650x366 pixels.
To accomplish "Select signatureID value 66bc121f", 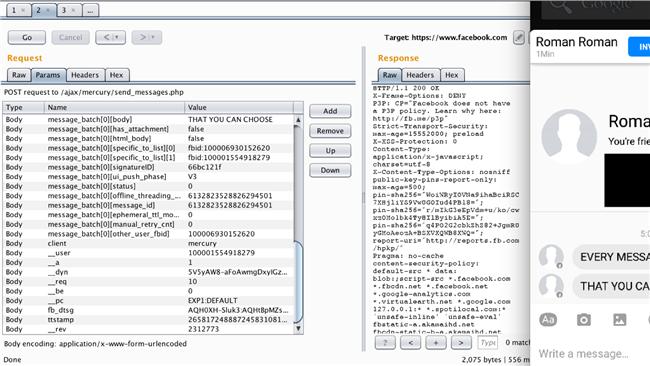I will click(x=205, y=167).
